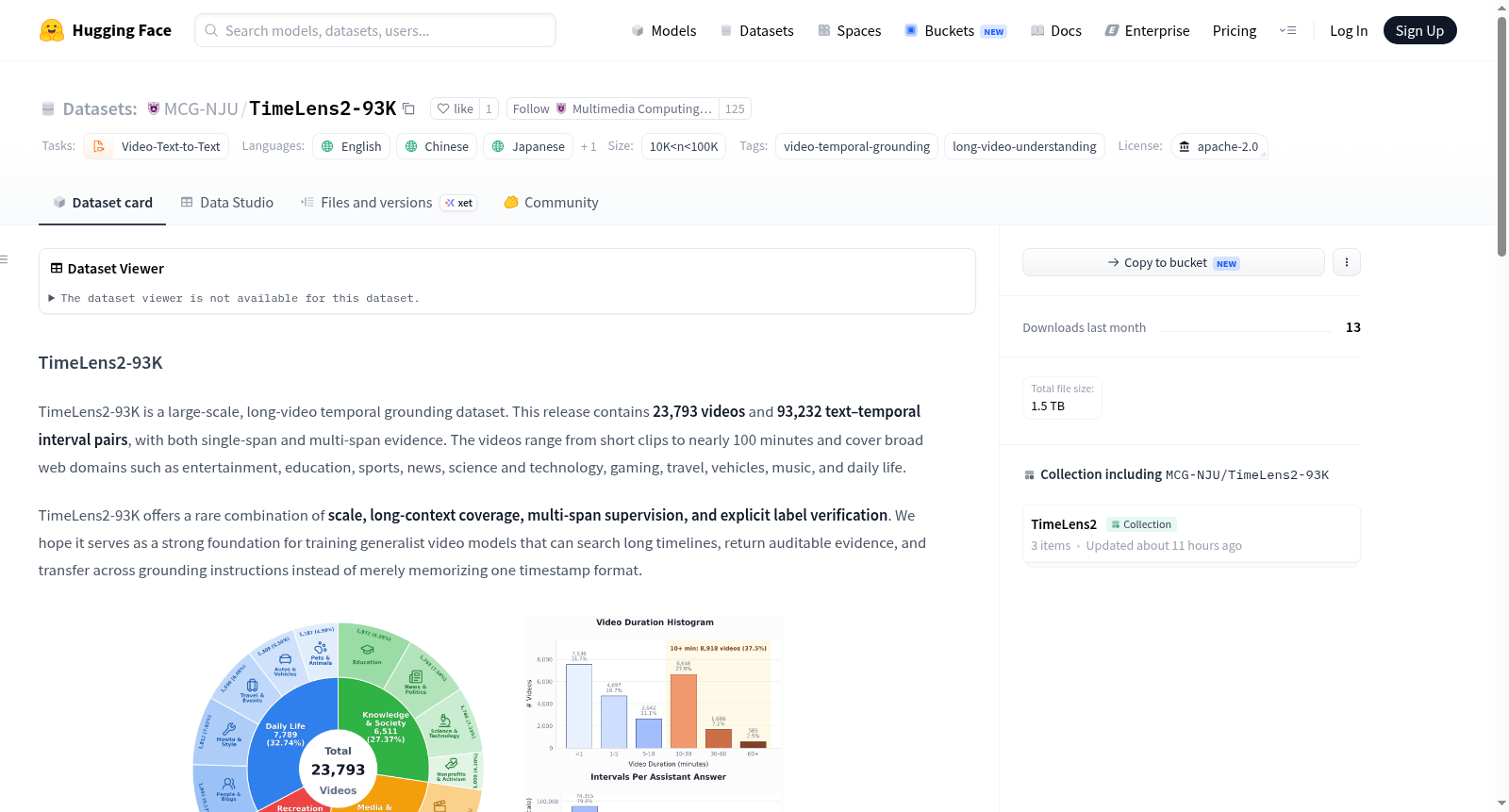
Task: Open the more navigation menu icon
Action: click(x=1287, y=30)
